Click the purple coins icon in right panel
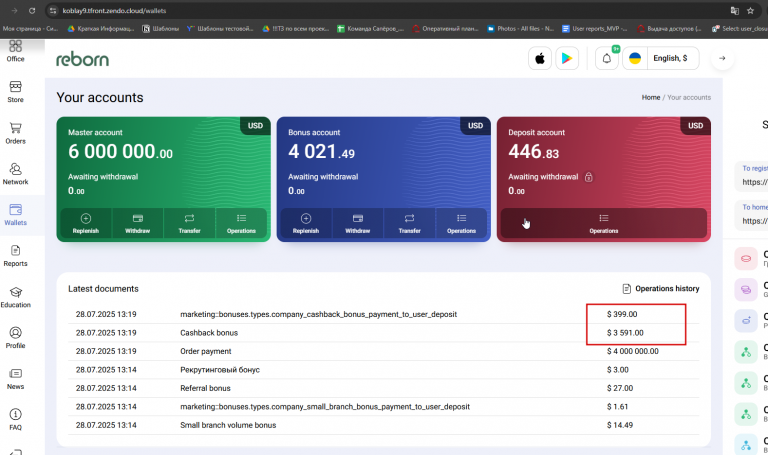The height and width of the screenshot is (455, 768). click(x=745, y=289)
